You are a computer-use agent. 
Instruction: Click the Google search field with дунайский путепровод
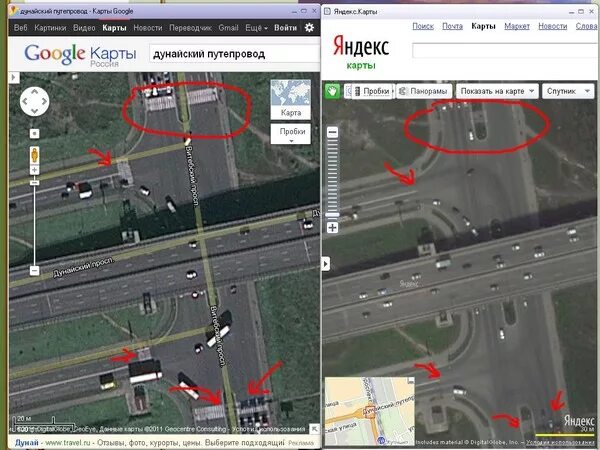(234, 54)
